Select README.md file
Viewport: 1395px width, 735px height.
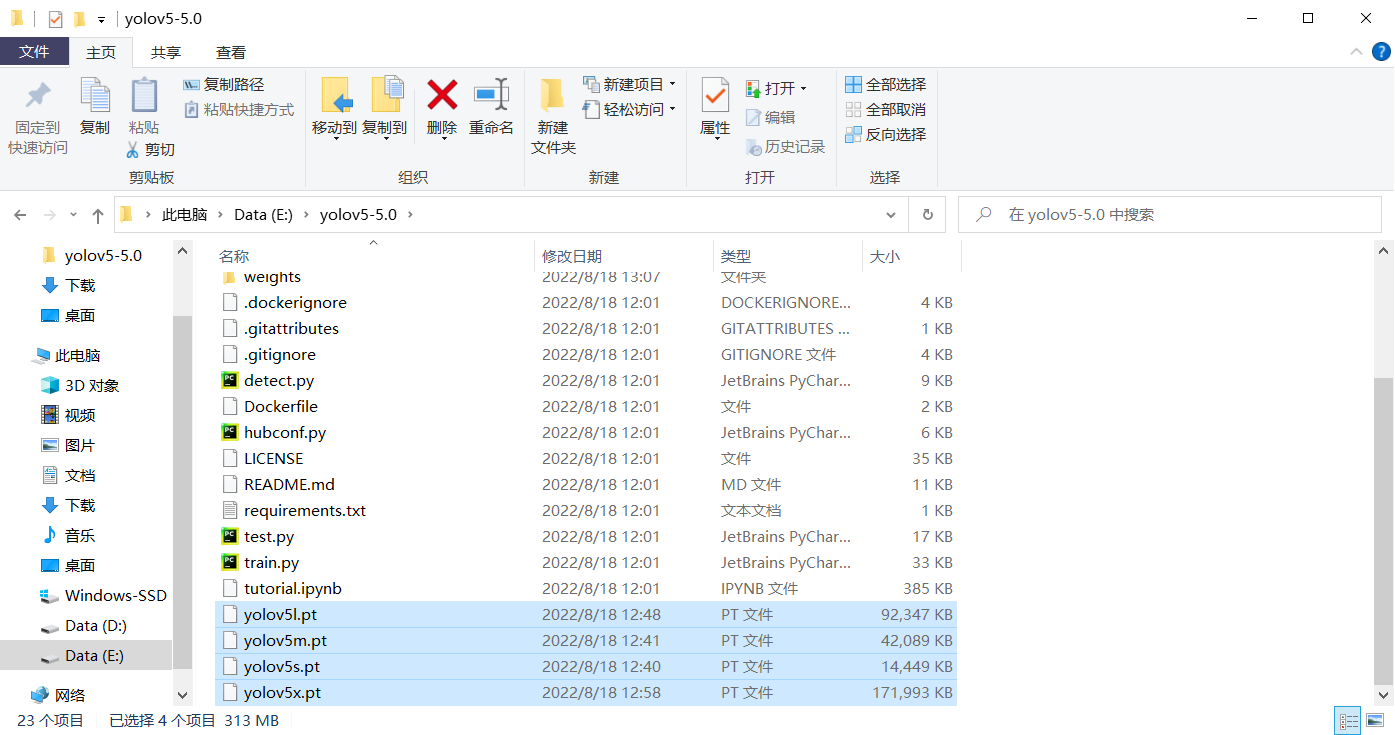(x=289, y=484)
